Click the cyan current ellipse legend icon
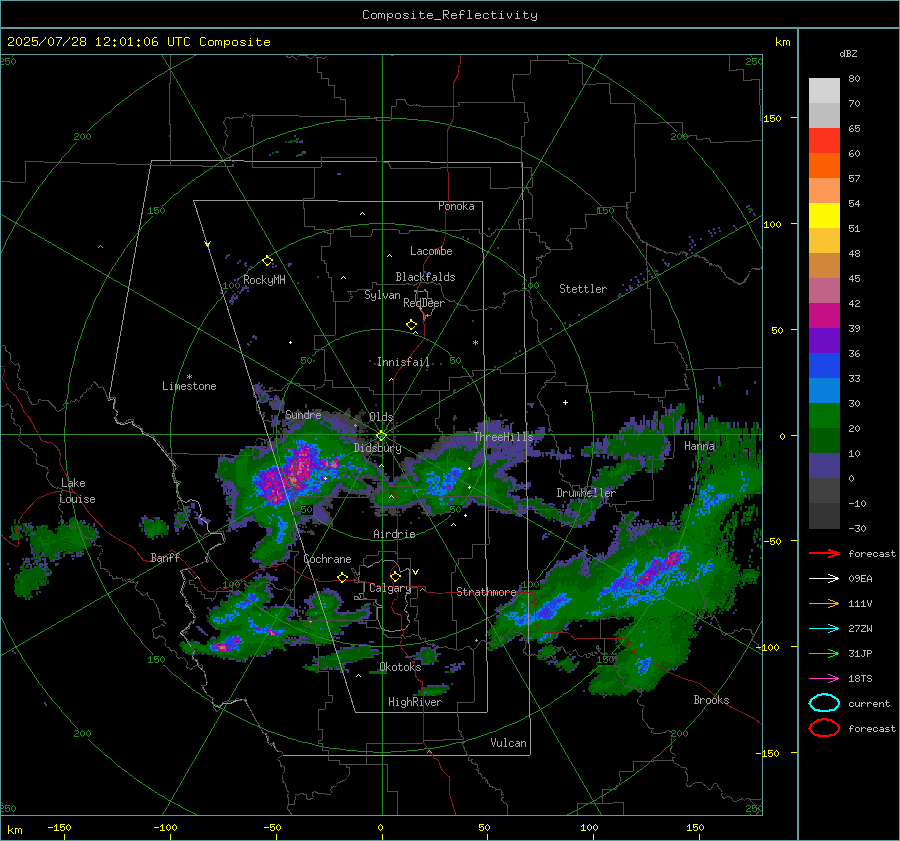This screenshot has width=900, height=841. [x=824, y=703]
